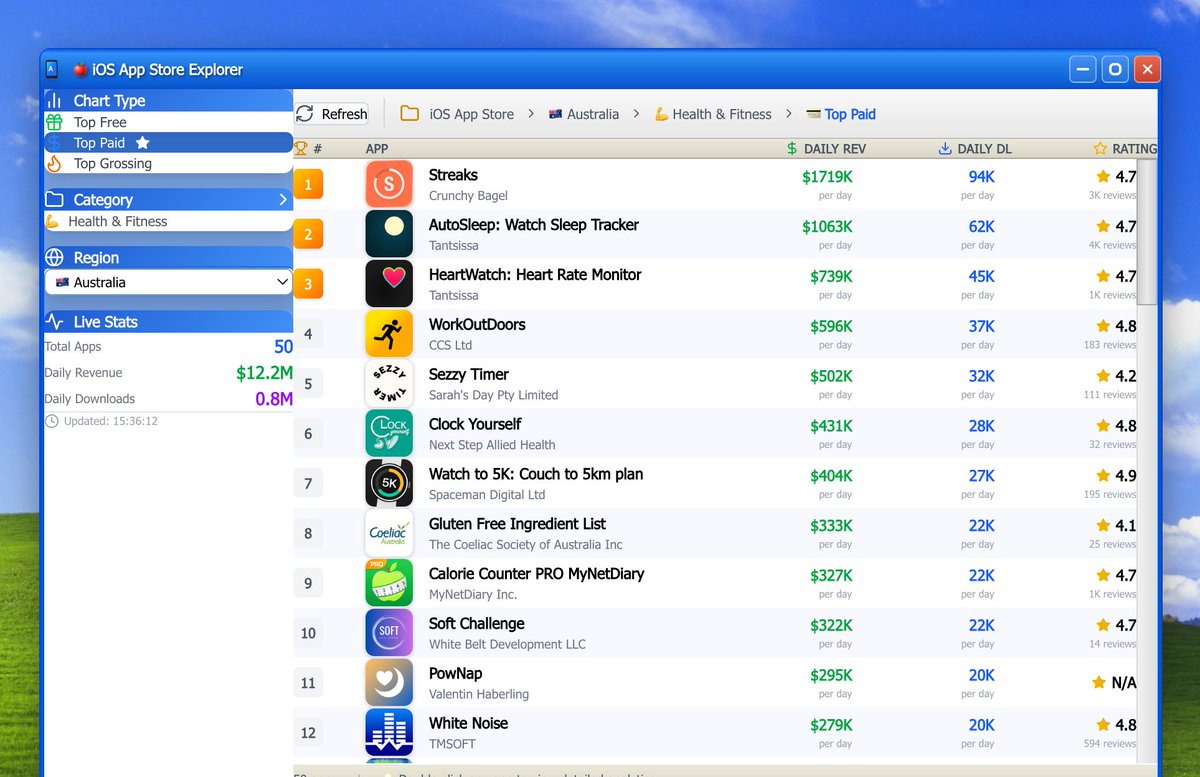
Task: Click the flame icon beside Top Grossing
Action: [x=54, y=163]
